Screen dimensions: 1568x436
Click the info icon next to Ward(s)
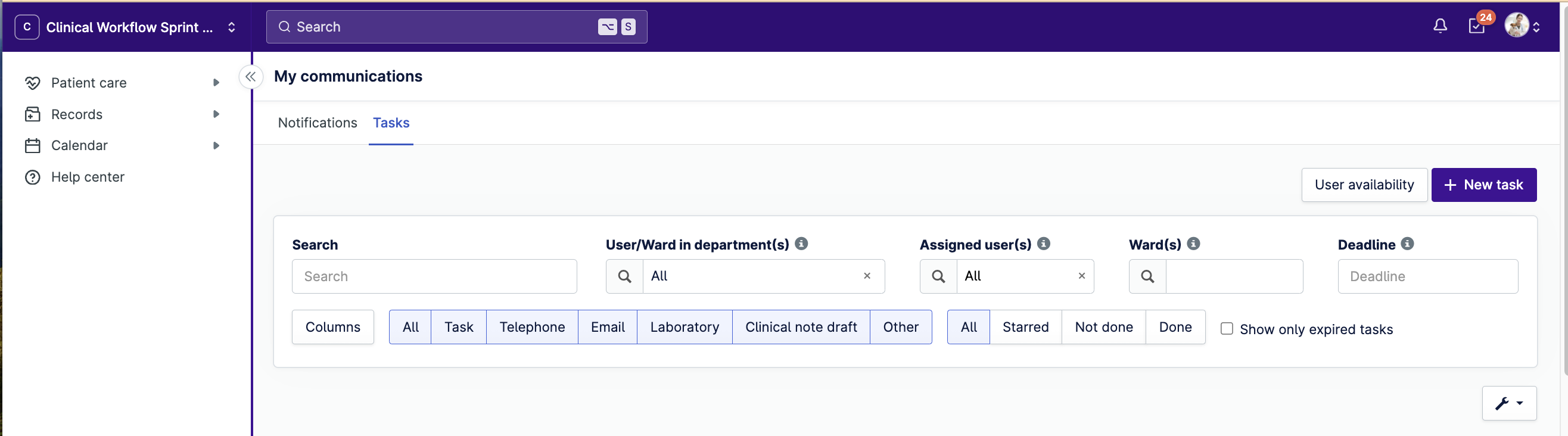pos(1193,244)
